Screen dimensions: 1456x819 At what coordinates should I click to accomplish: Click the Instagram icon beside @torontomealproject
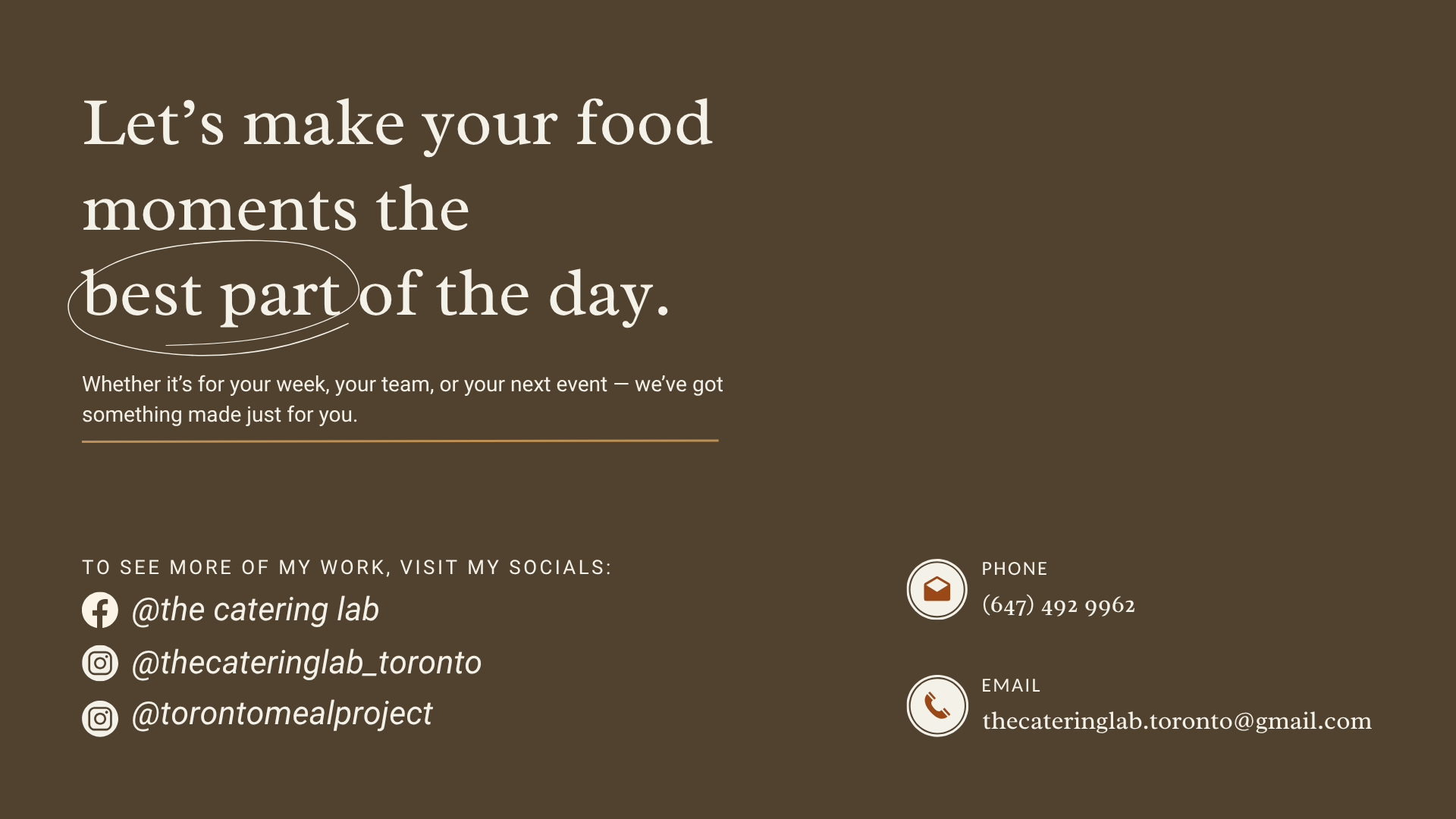tap(100, 718)
